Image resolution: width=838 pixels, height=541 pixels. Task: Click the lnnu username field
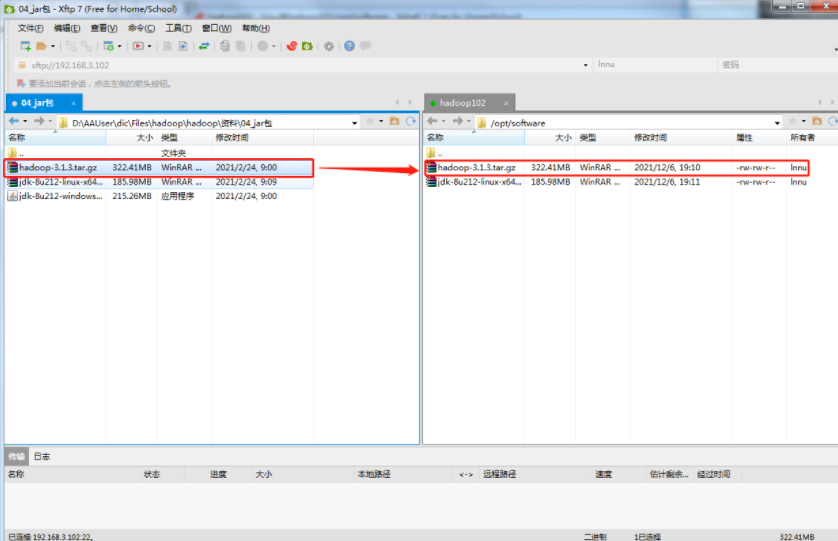(655, 65)
